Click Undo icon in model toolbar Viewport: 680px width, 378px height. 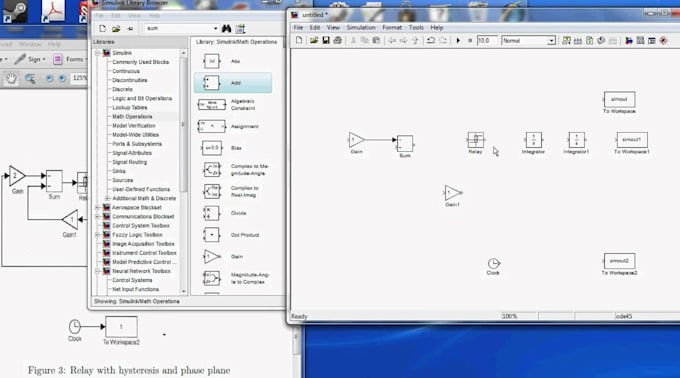tap(431, 40)
